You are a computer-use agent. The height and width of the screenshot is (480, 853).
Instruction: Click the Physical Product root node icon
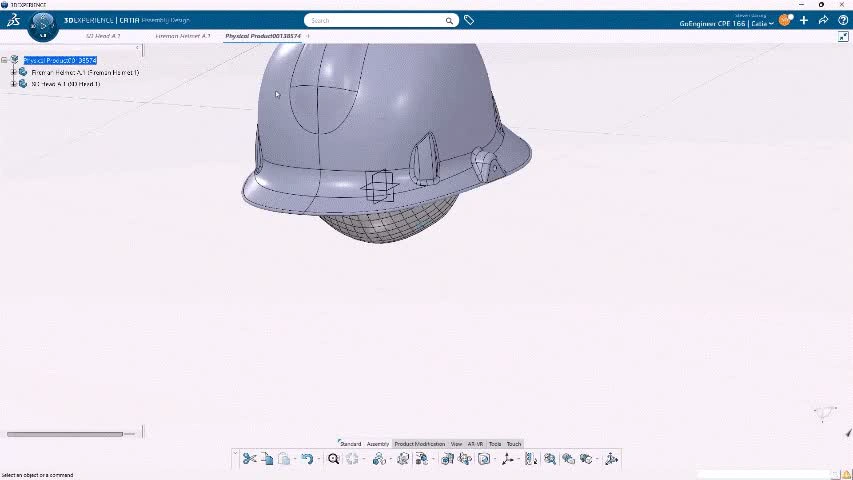tap(15, 60)
